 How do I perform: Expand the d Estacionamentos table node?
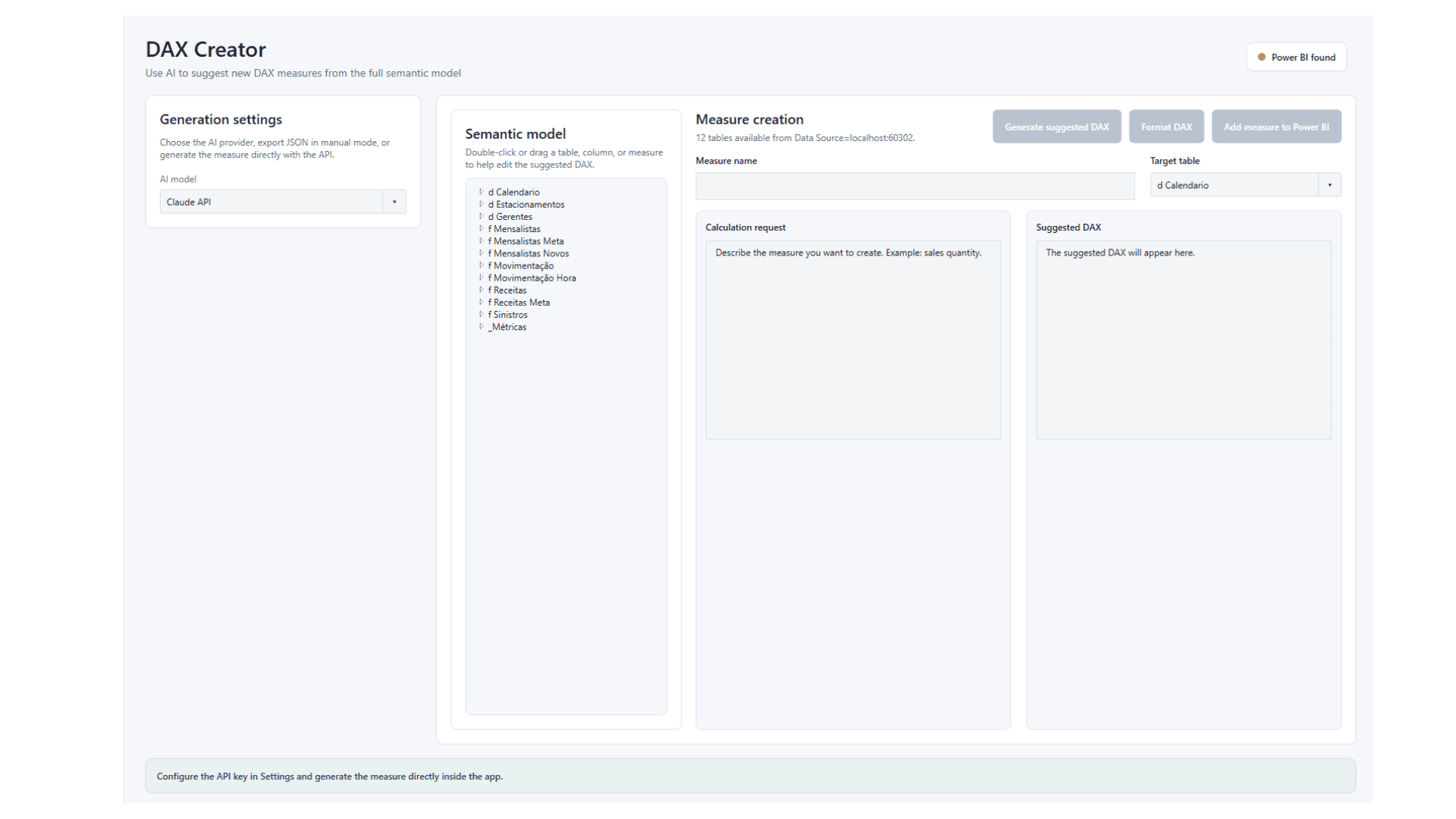click(x=481, y=204)
